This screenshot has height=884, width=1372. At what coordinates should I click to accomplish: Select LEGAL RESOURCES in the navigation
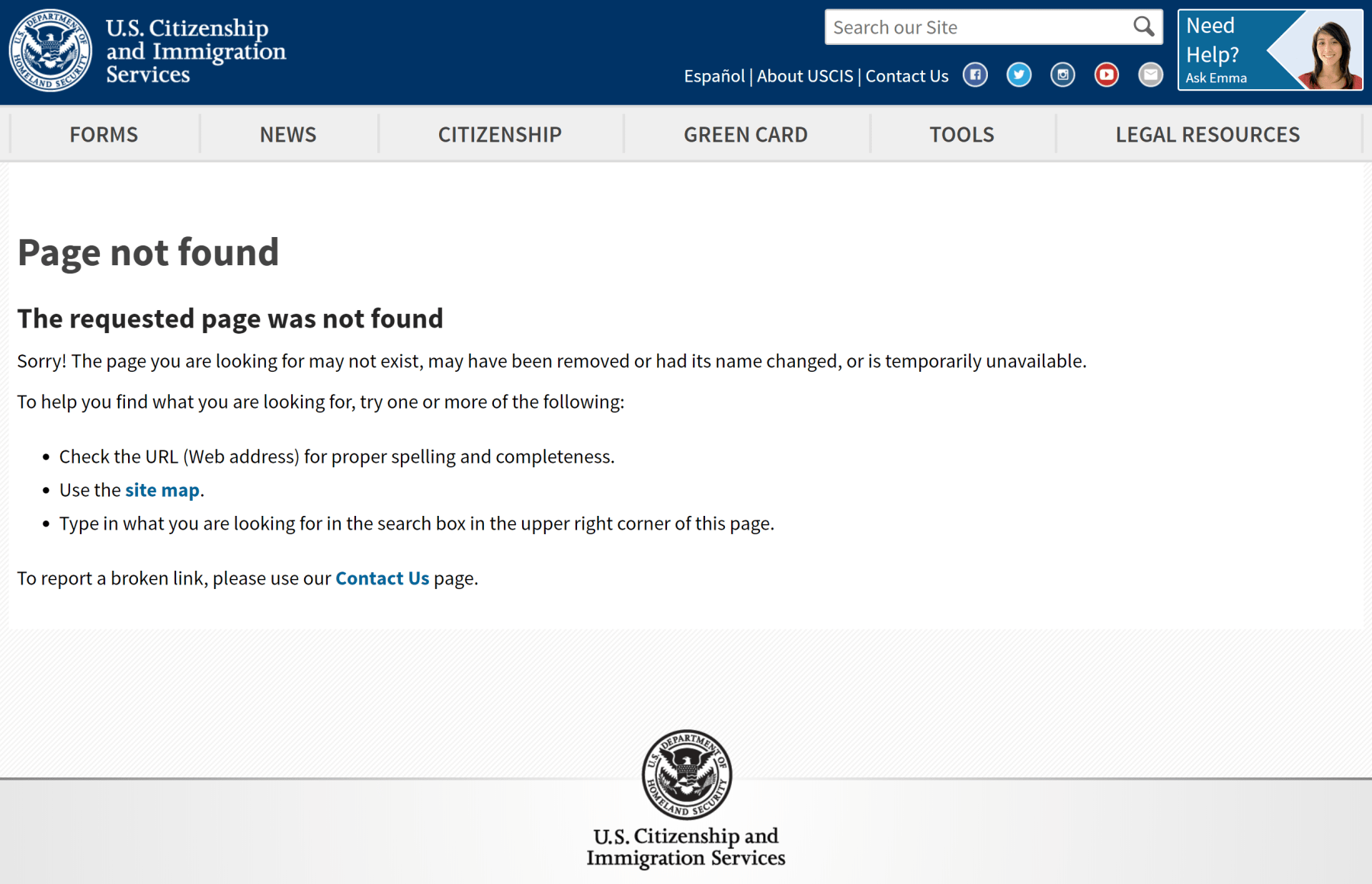click(1207, 135)
